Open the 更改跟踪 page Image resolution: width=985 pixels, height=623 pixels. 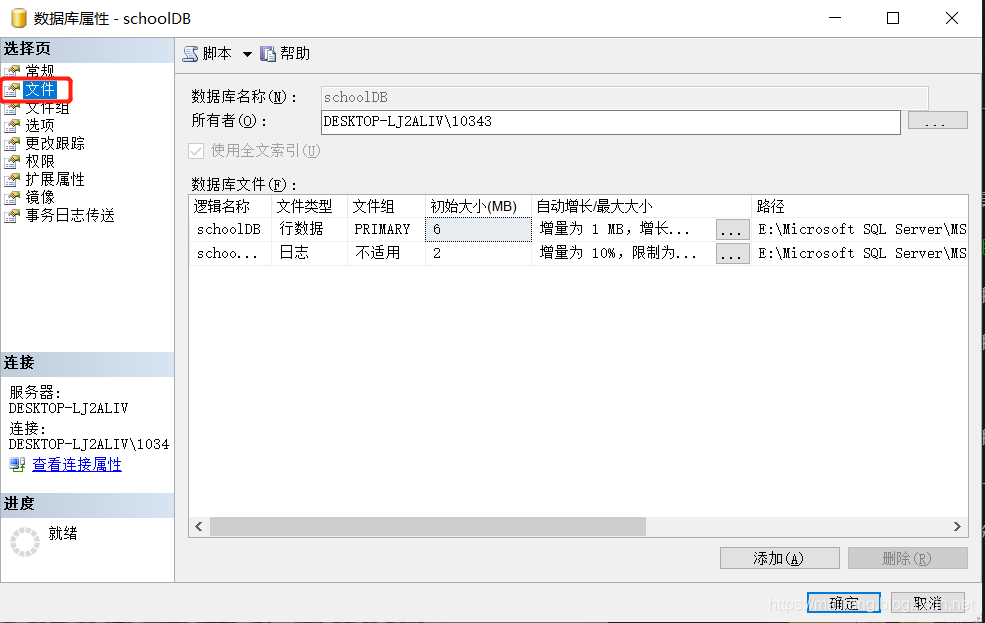coord(55,144)
